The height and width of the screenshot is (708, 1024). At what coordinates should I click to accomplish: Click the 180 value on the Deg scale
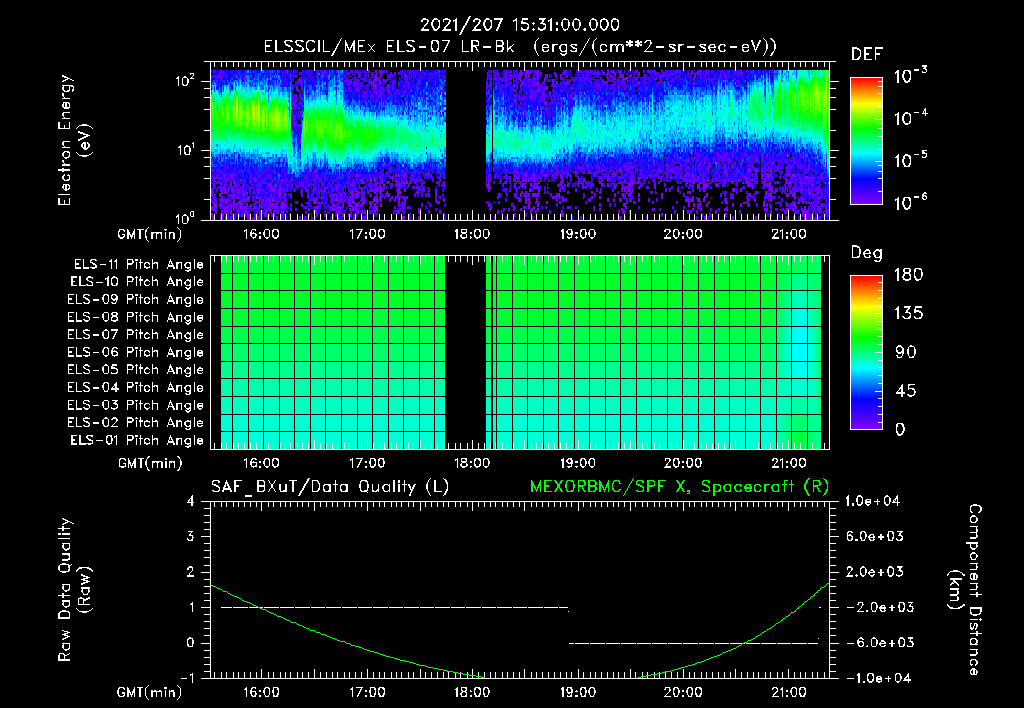tap(908, 275)
